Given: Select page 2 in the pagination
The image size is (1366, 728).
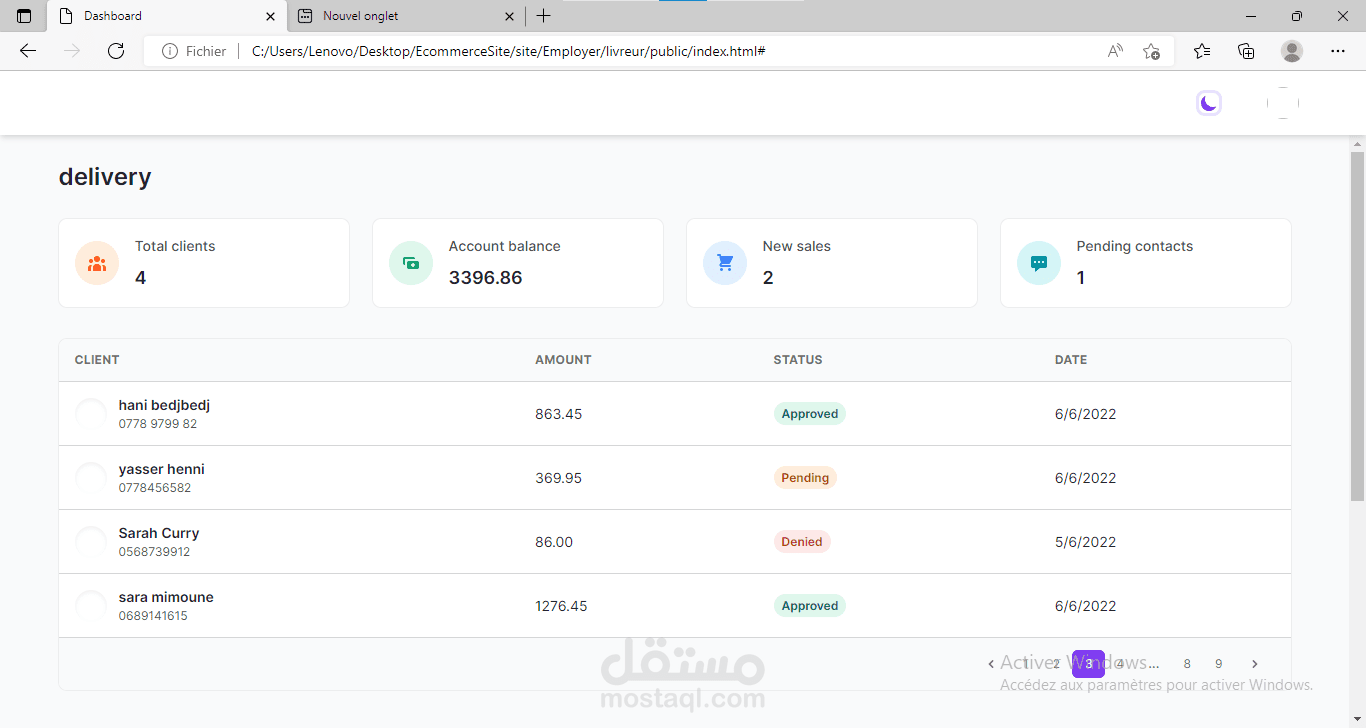Looking at the screenshot, I should (1056, 664).
